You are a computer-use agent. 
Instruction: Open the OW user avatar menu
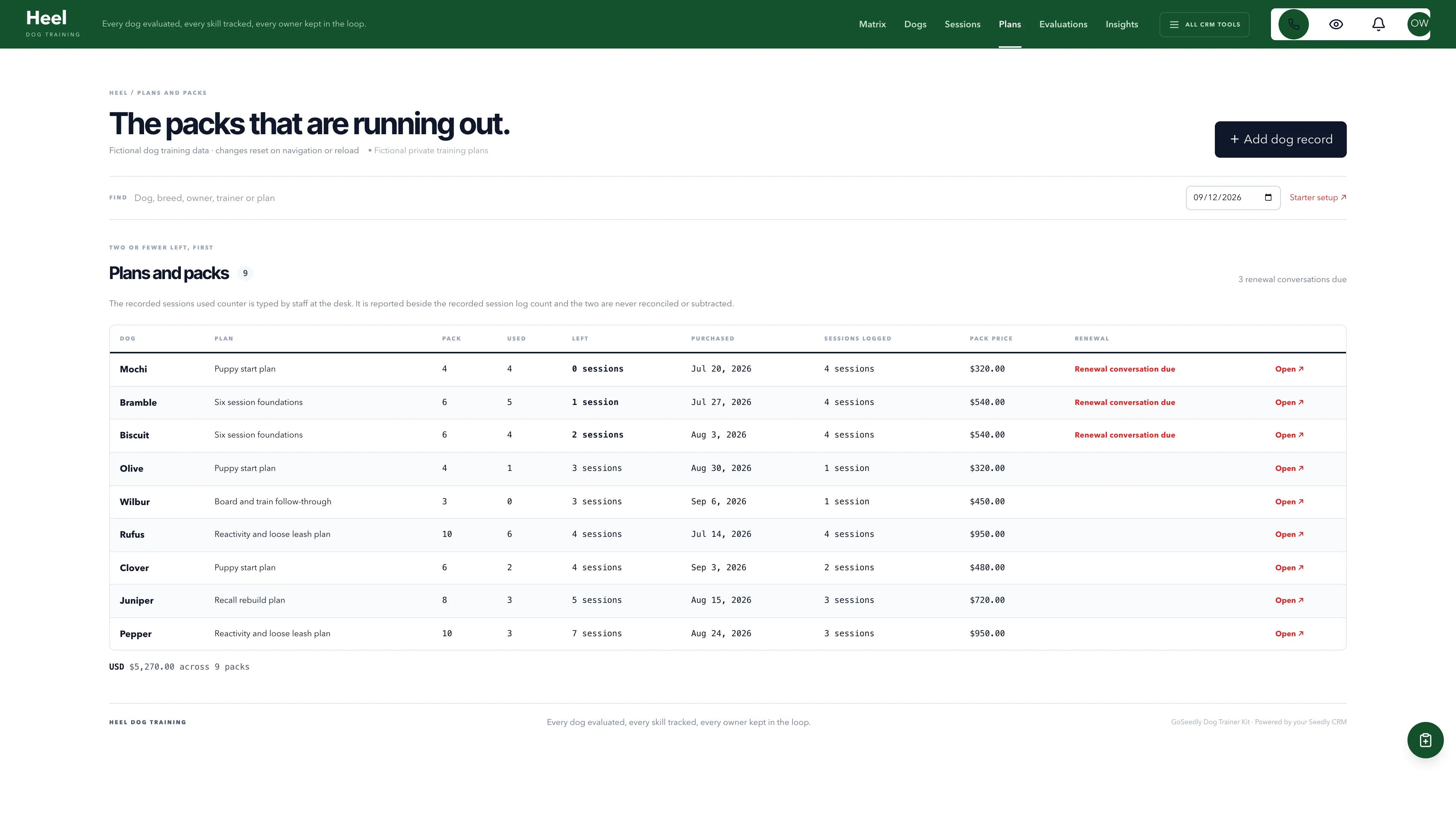pos(1419,24)
